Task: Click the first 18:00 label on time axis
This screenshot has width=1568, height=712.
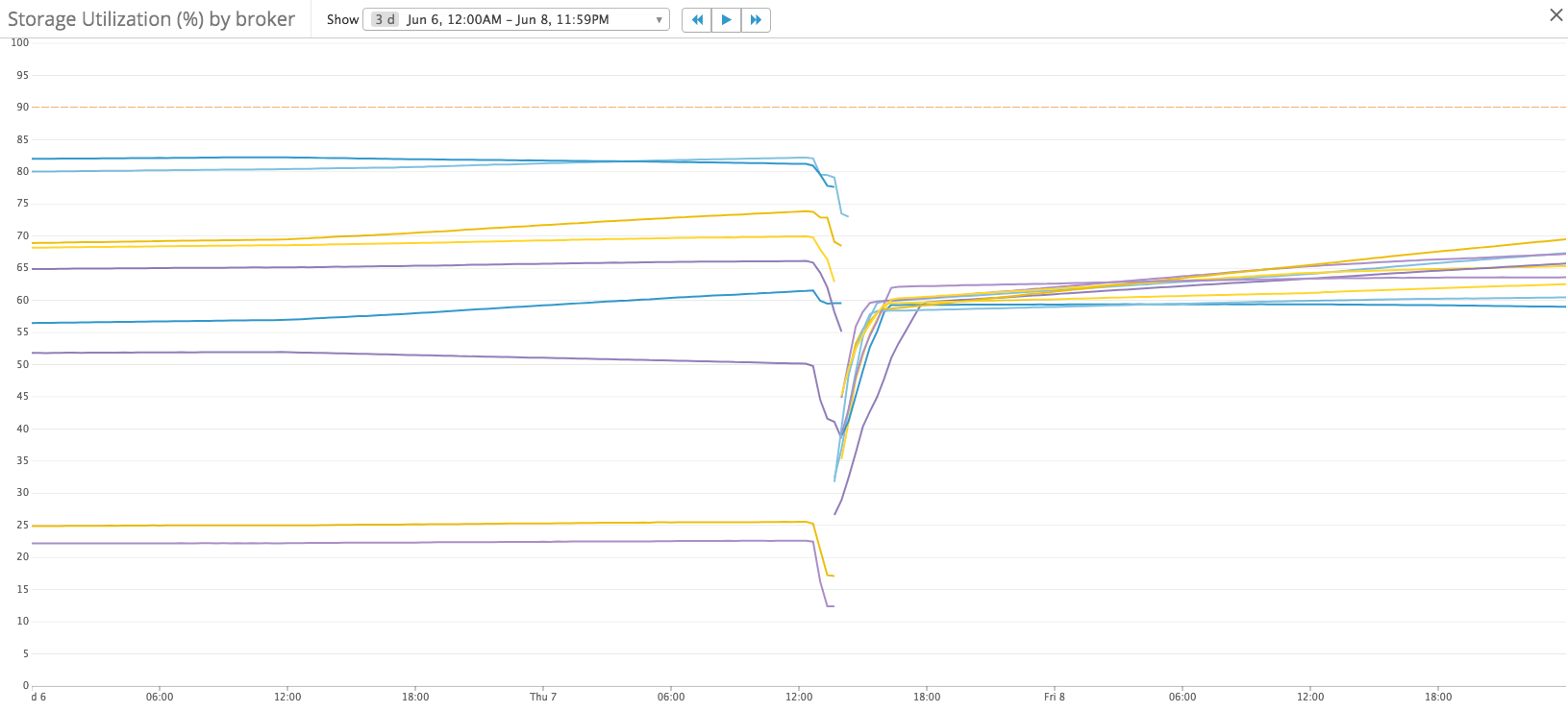Action: coord(415,697)
